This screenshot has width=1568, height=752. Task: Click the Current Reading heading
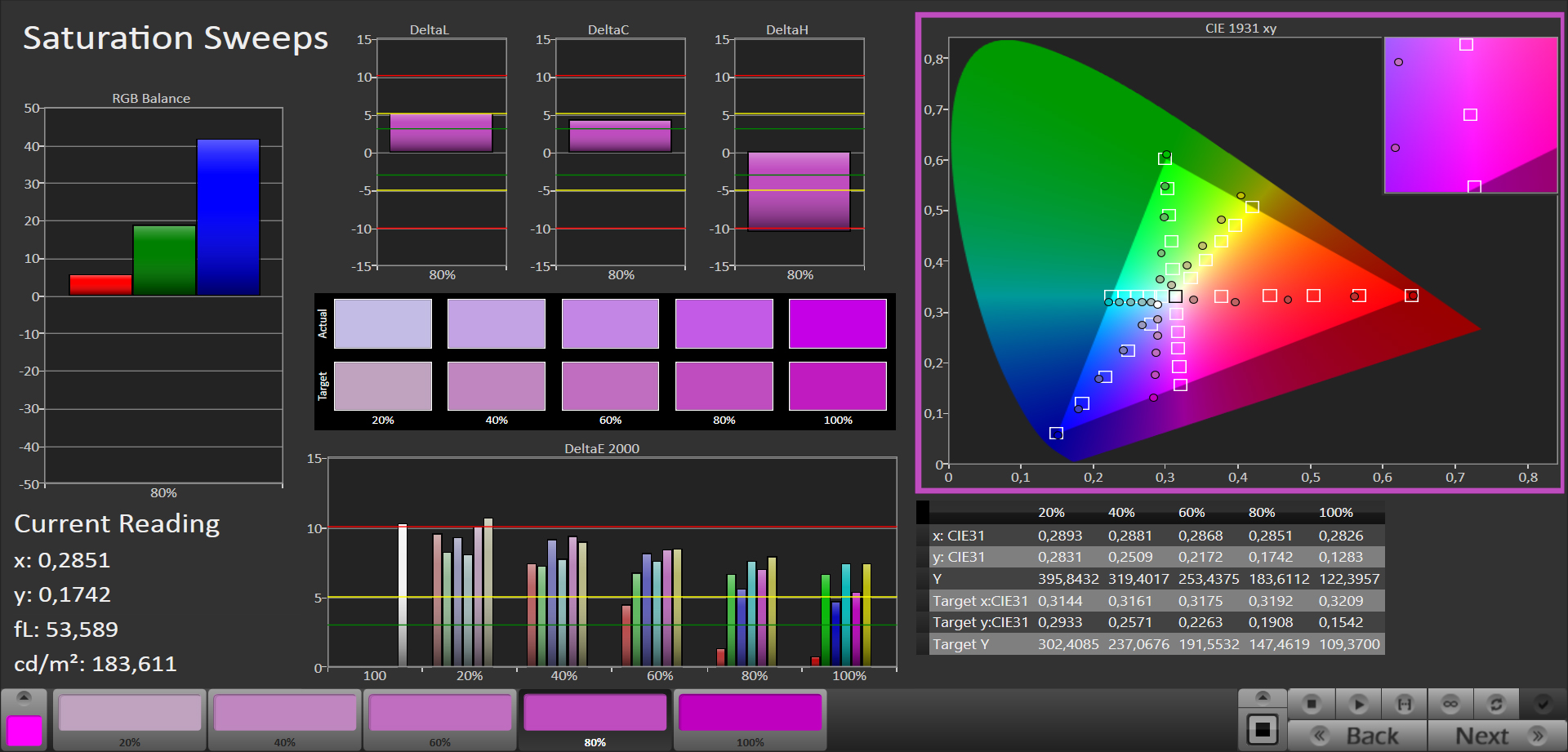pyautogui.click(x=118, y=523)
